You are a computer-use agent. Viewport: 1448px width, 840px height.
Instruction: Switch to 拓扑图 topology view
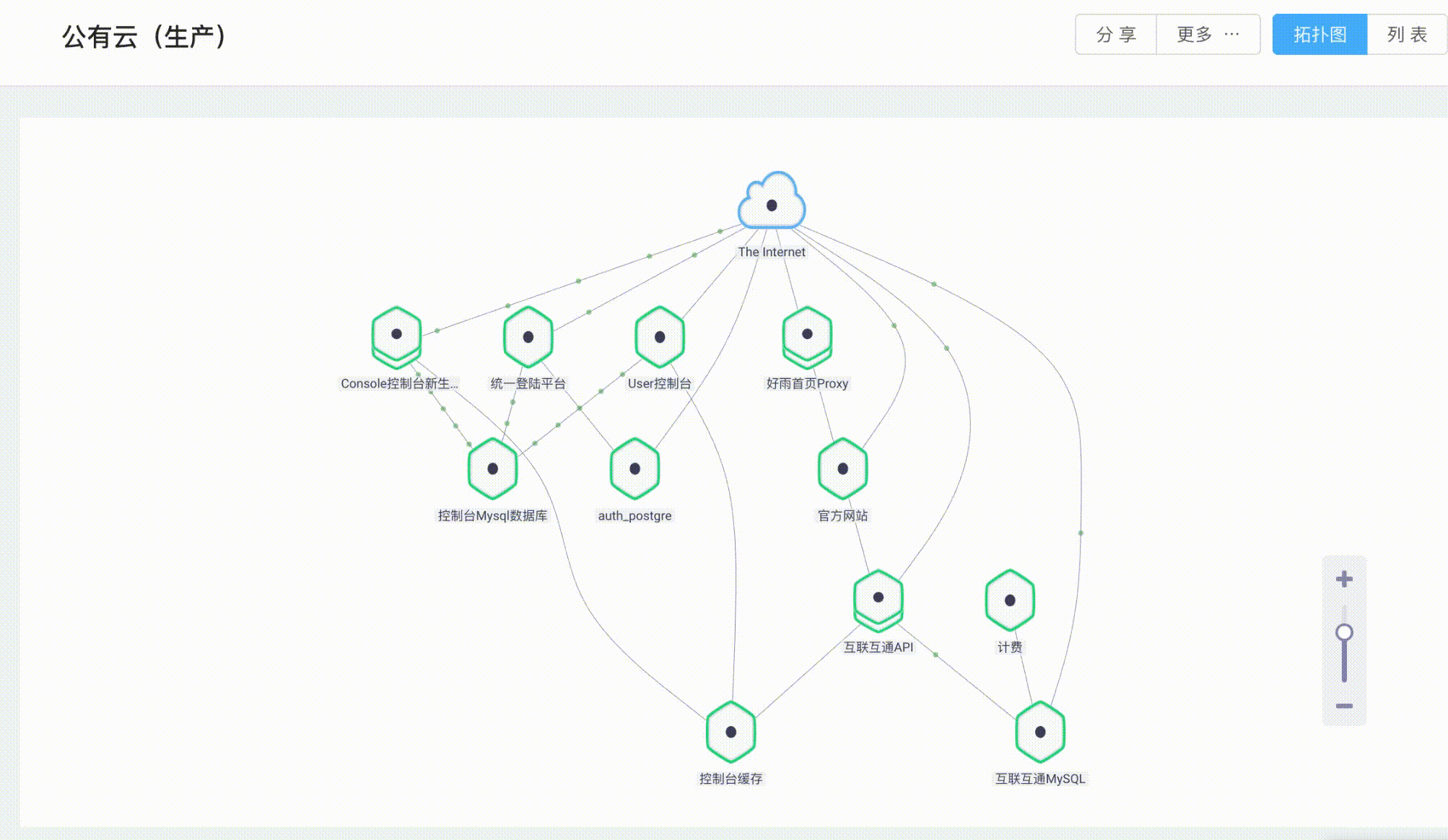click(x=1319, y=34)
